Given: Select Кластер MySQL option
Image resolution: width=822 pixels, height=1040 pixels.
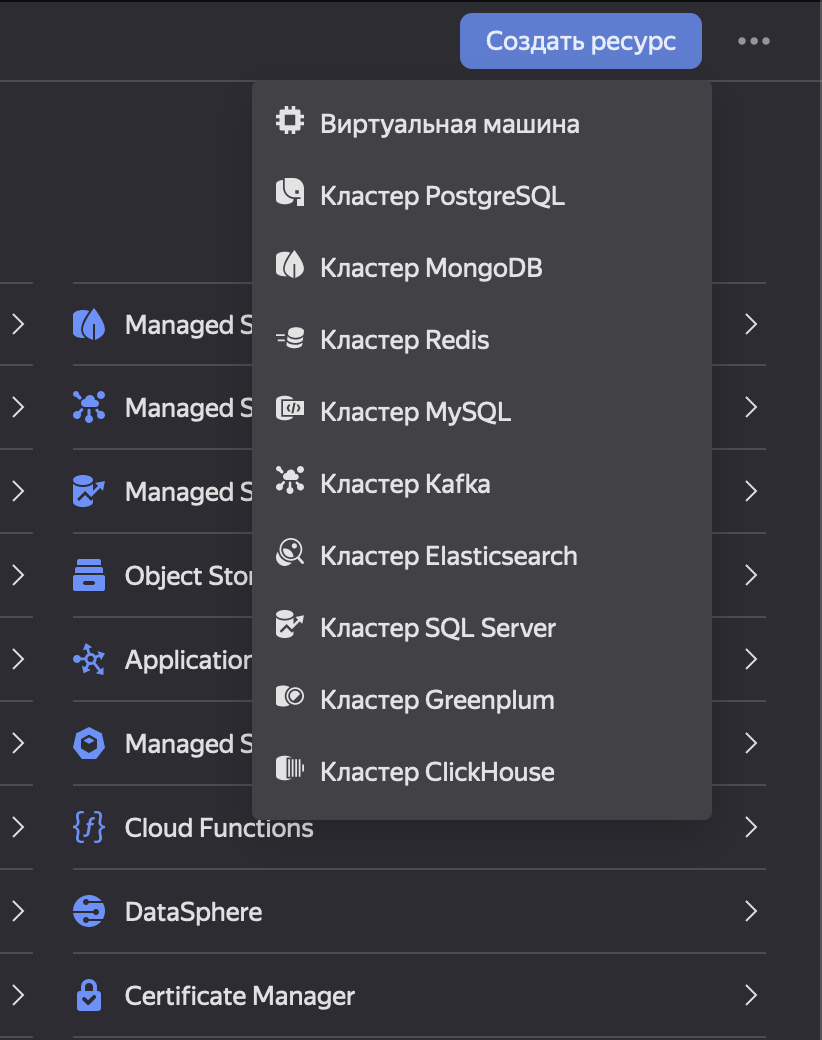Looking at the screenshot, I should (x=415, y=412).
